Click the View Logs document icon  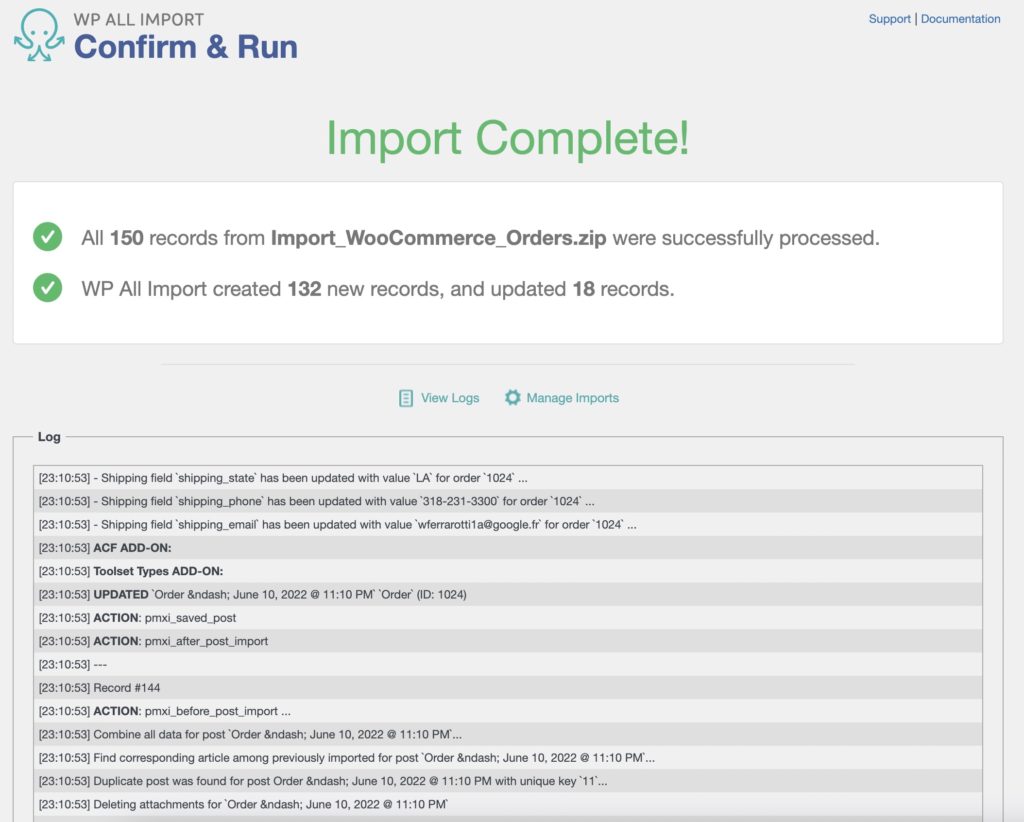click(405, 397)
